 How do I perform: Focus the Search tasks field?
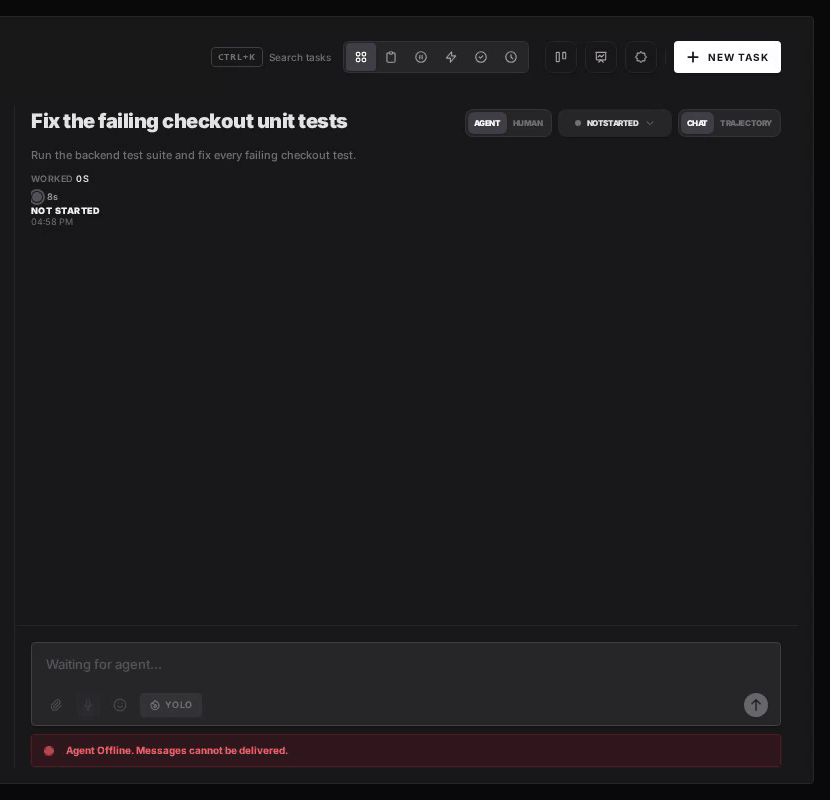click(300, 57)
